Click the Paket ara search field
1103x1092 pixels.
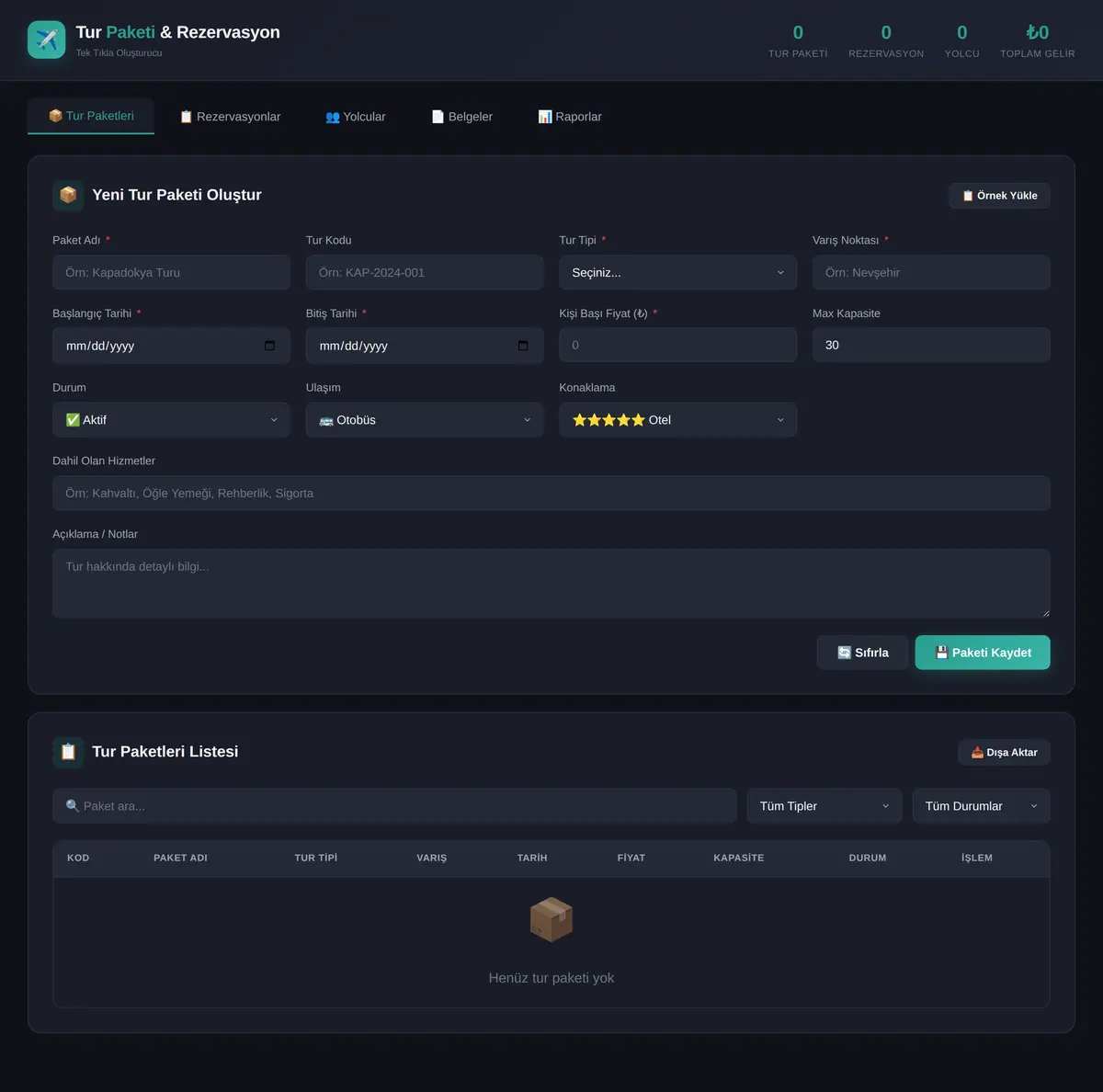click(394, 806)
